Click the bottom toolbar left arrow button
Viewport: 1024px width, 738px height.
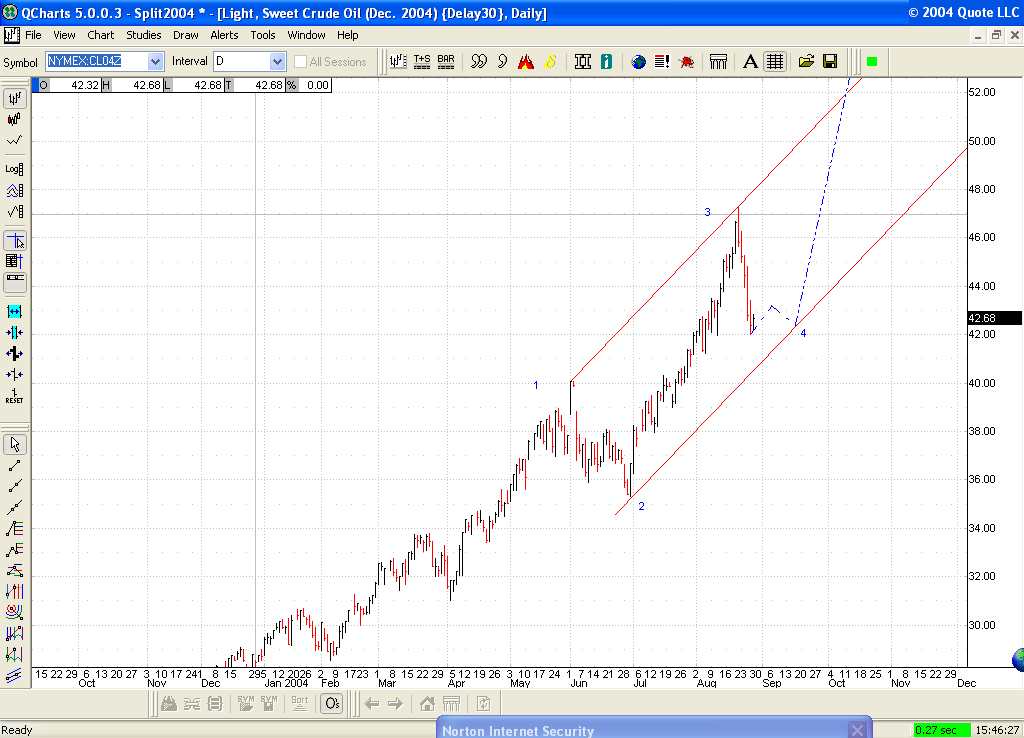click(x=372, y=703)
